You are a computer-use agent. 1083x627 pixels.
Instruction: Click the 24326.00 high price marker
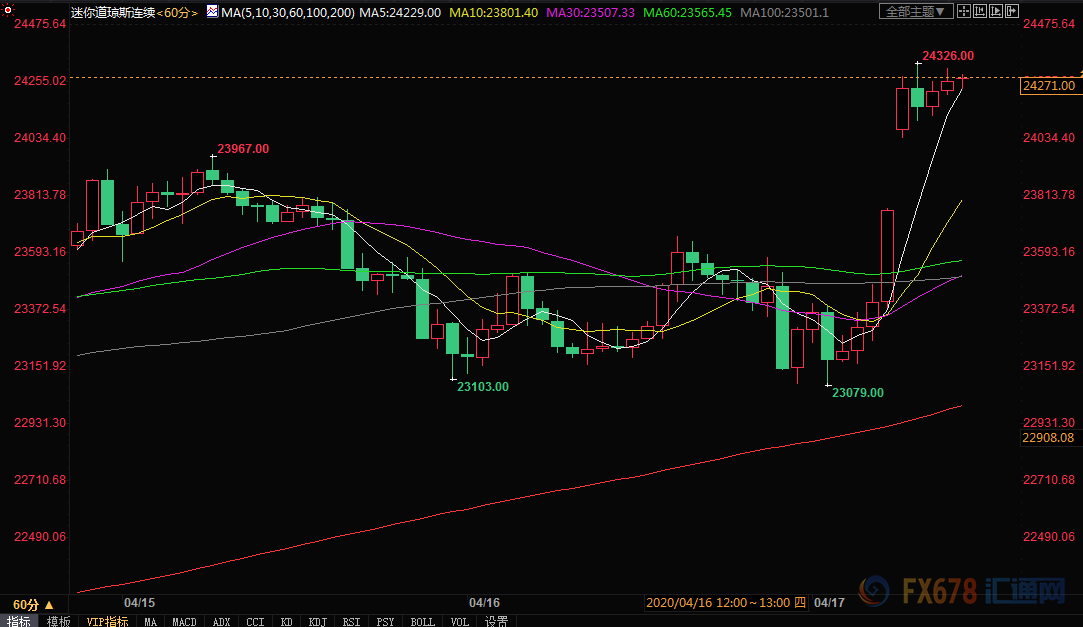948,56
